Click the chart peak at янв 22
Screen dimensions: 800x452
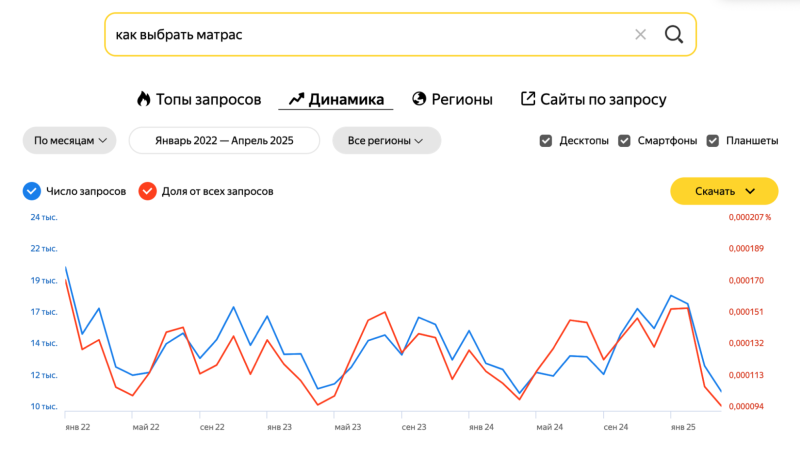click(66, 268)
